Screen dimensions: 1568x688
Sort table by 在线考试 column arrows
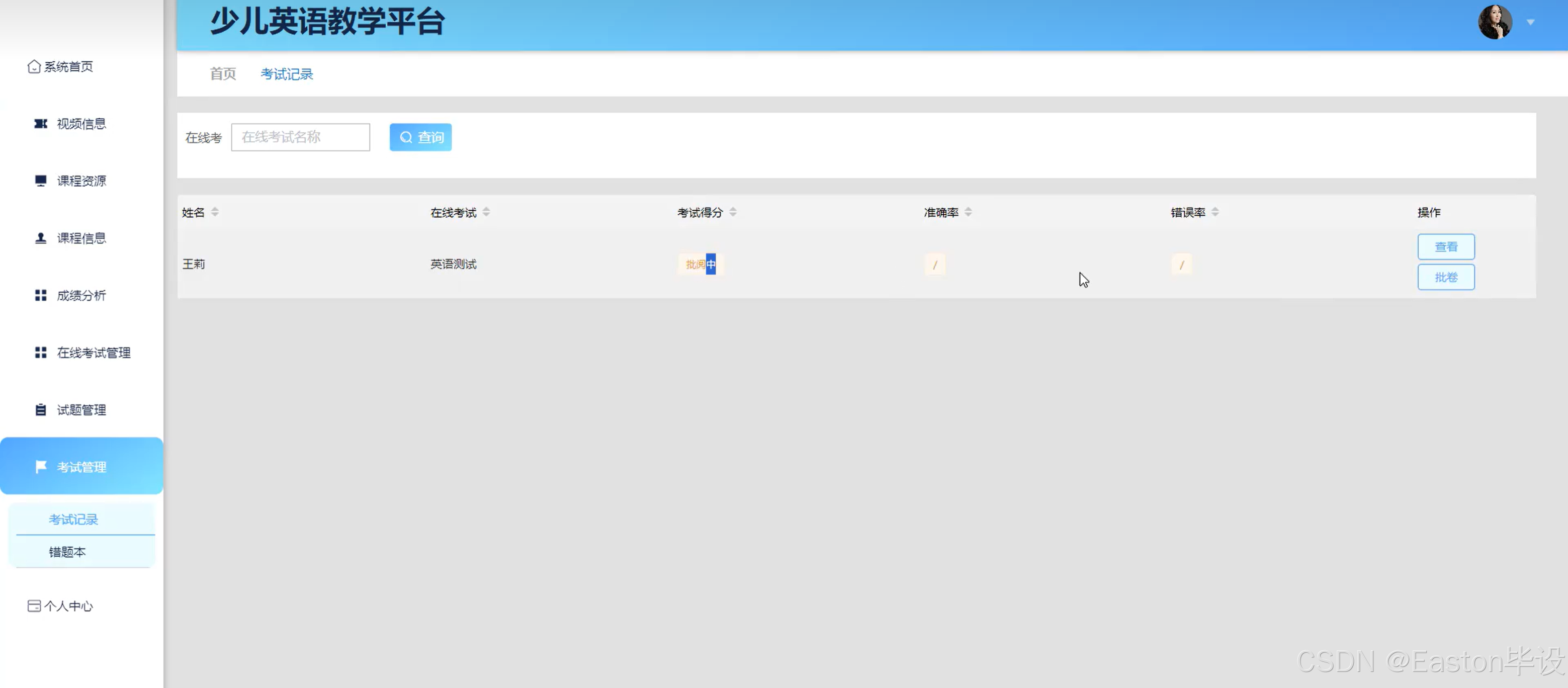pos(486,212)
